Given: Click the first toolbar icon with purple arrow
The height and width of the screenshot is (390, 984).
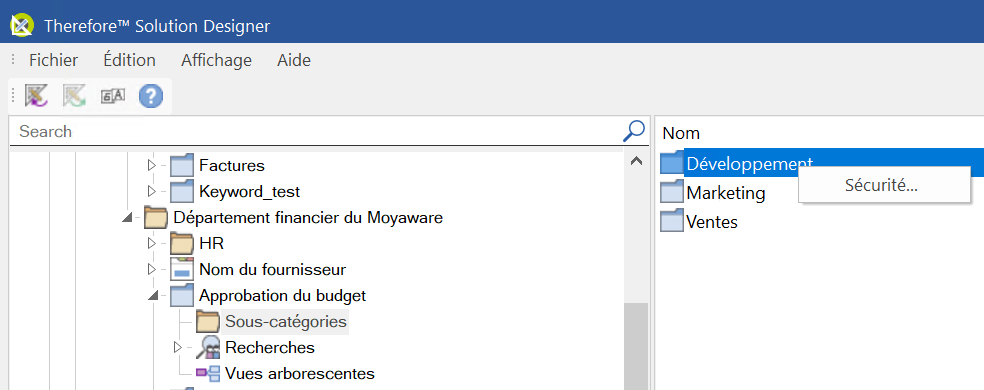Looking at the screenshot, I should click(x=36, y=96).
